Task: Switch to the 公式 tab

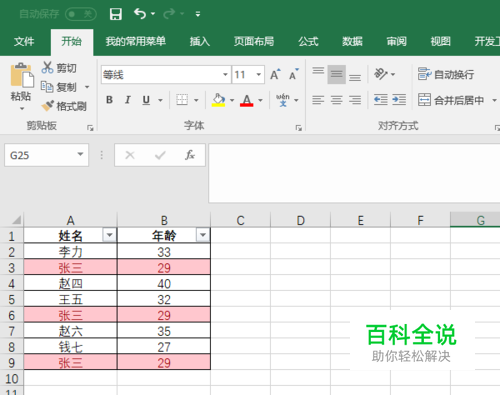Action: point(308,41)
